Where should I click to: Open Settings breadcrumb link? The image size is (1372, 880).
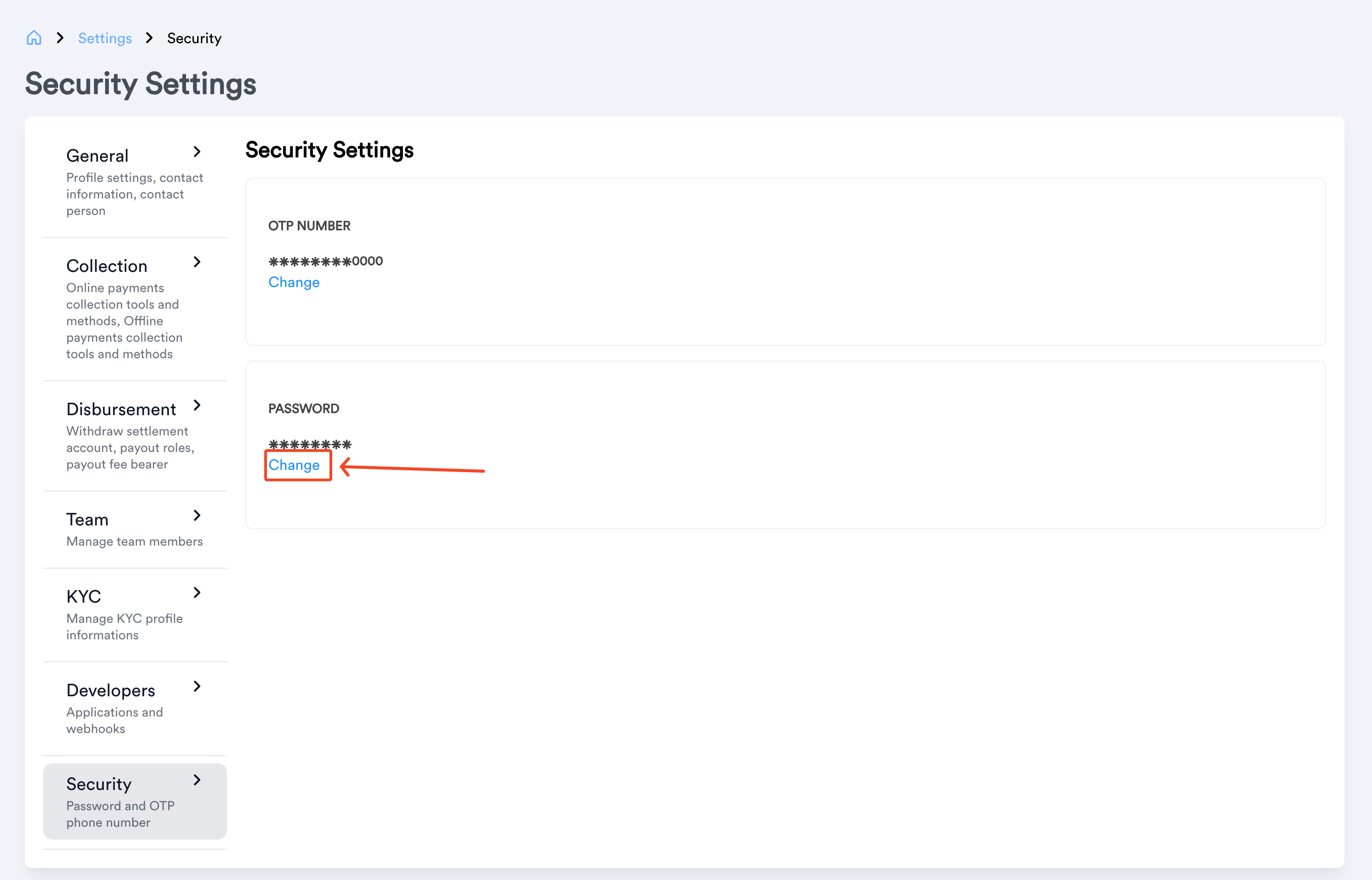(x=105, y=38)
